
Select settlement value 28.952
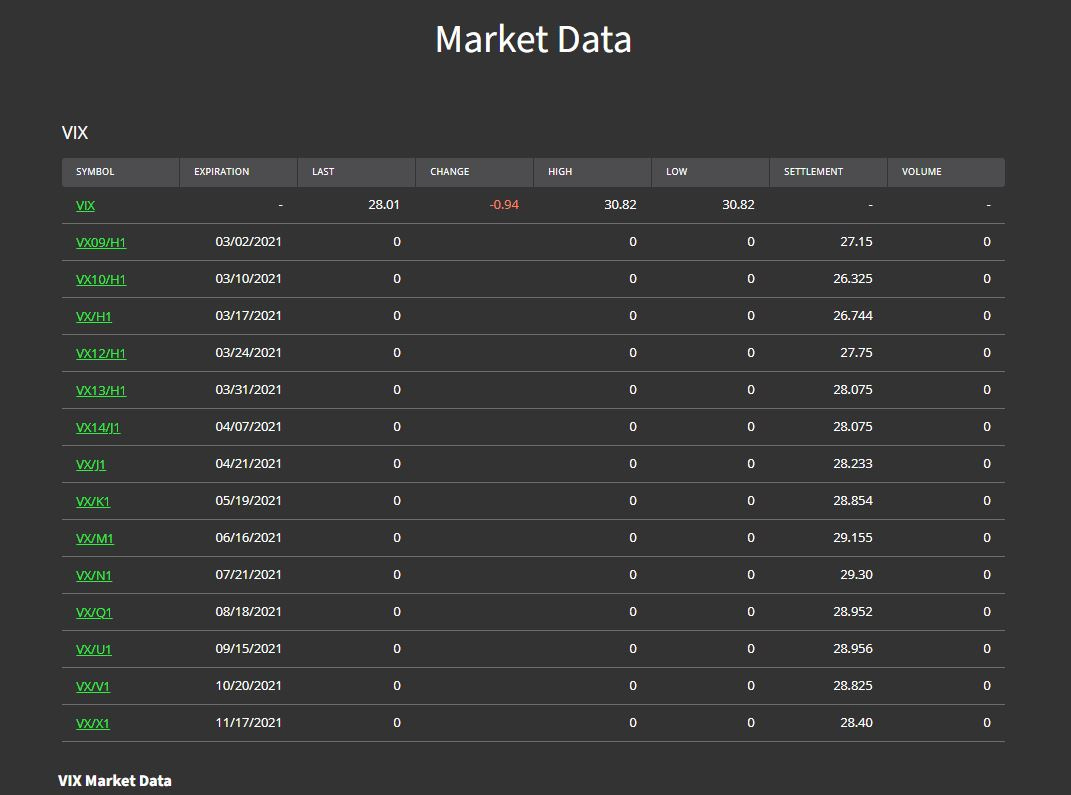pos(853,611)
